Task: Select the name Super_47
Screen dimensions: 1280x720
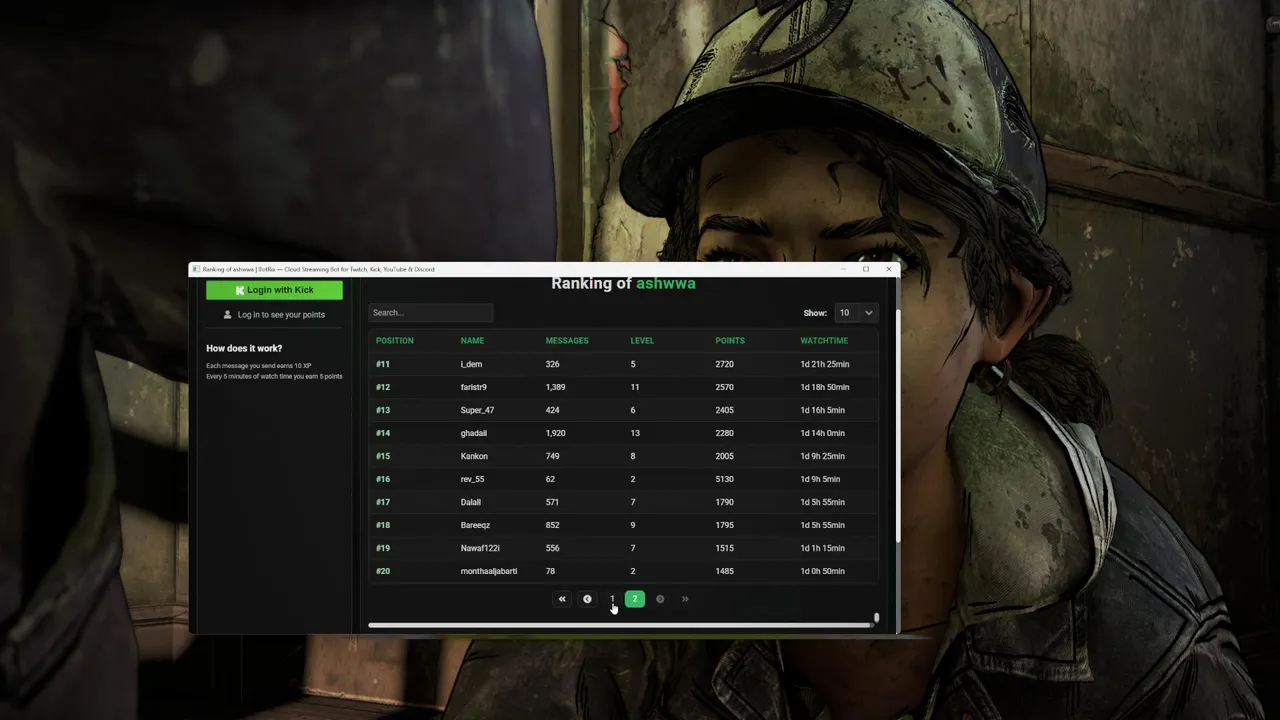Action: coord(477,410)
